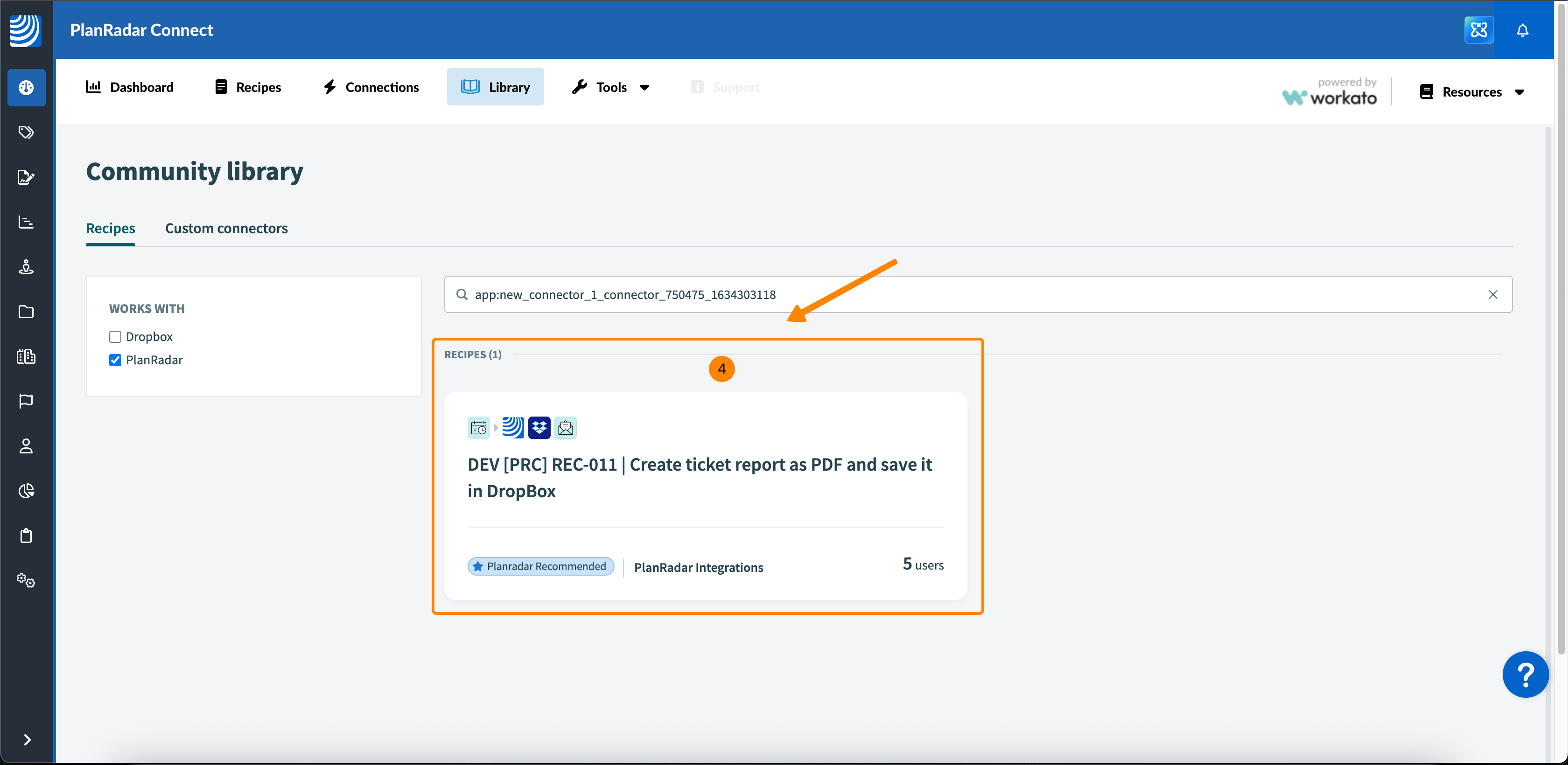Switch to the Custom connectors tab
This screenshot has height=765, width=1568.
(226, 228)
